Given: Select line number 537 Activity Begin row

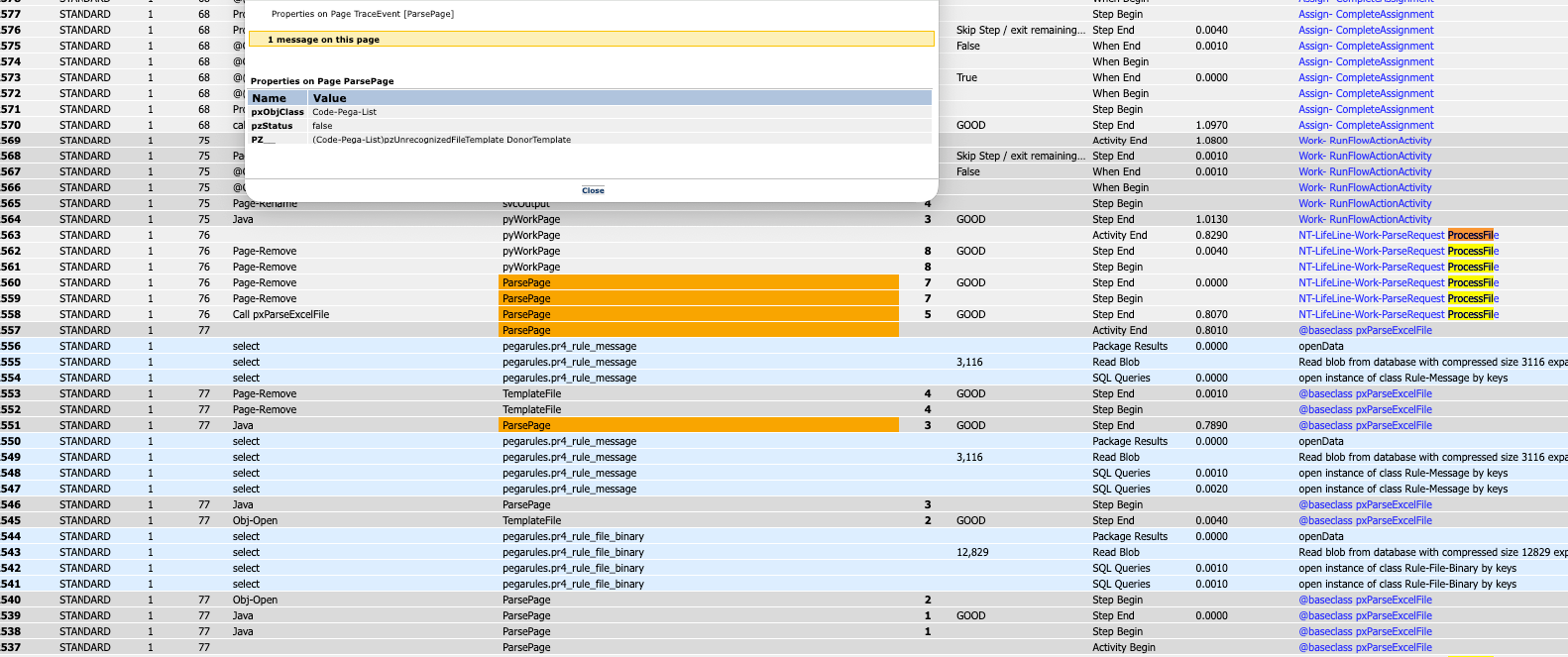Looking at the screenshot, I should click(x=11, y=647).
